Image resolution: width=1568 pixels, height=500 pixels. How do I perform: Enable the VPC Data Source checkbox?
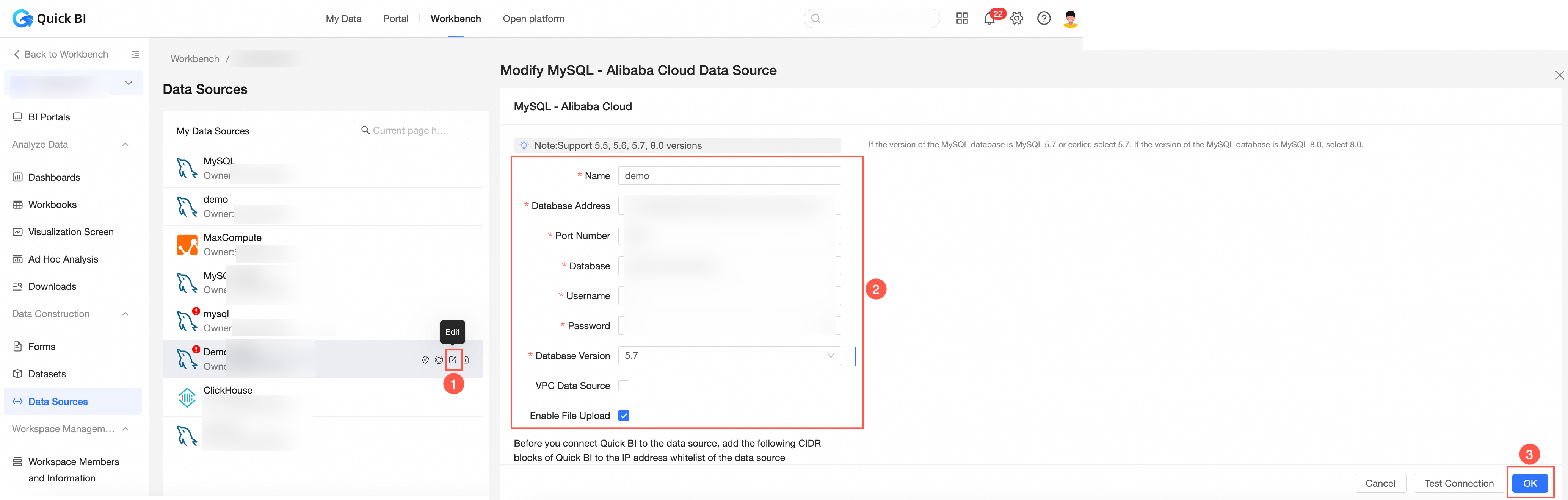pyautogui.click(x=624, y=386)
